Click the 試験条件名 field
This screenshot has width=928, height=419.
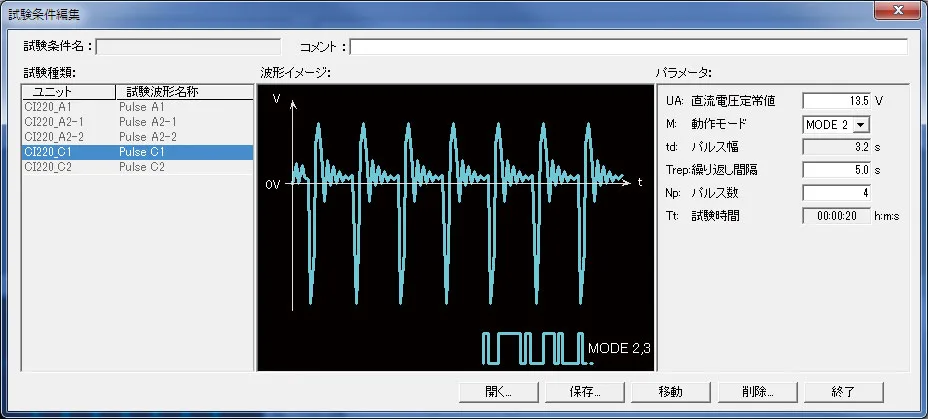[188, 46]
